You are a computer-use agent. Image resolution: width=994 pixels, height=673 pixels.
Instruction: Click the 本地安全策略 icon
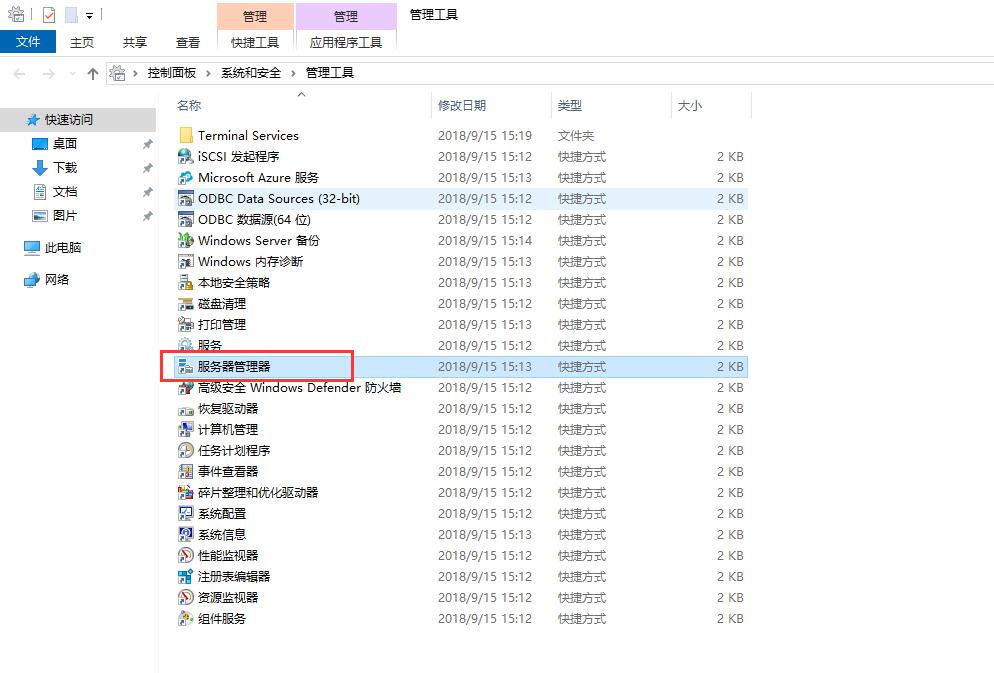[186, 282]
